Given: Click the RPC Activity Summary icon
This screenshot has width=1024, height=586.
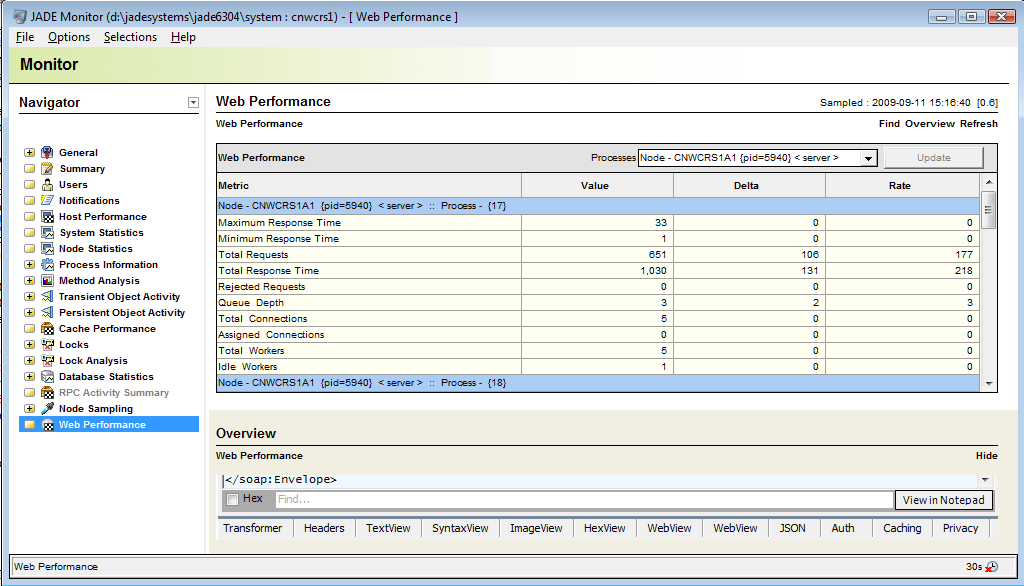Looking at the screenshot, I should 47,393.
